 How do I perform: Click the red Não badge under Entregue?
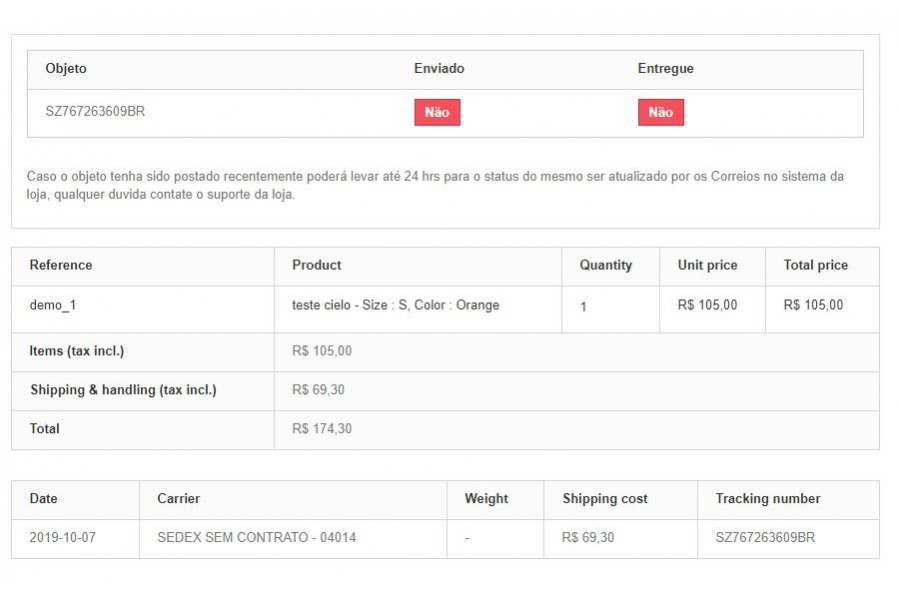[661, 112]
